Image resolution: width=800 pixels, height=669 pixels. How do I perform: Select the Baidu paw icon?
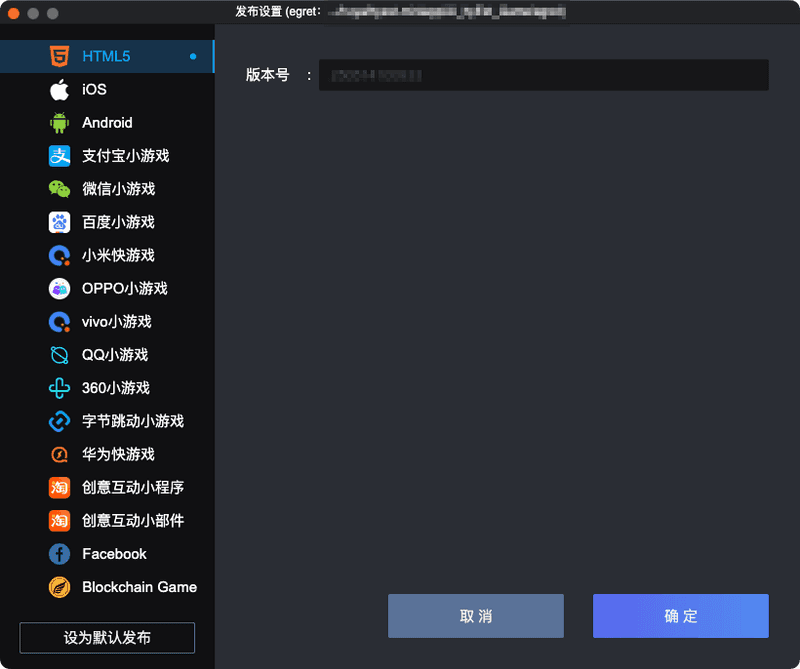(x=60, y=222)
